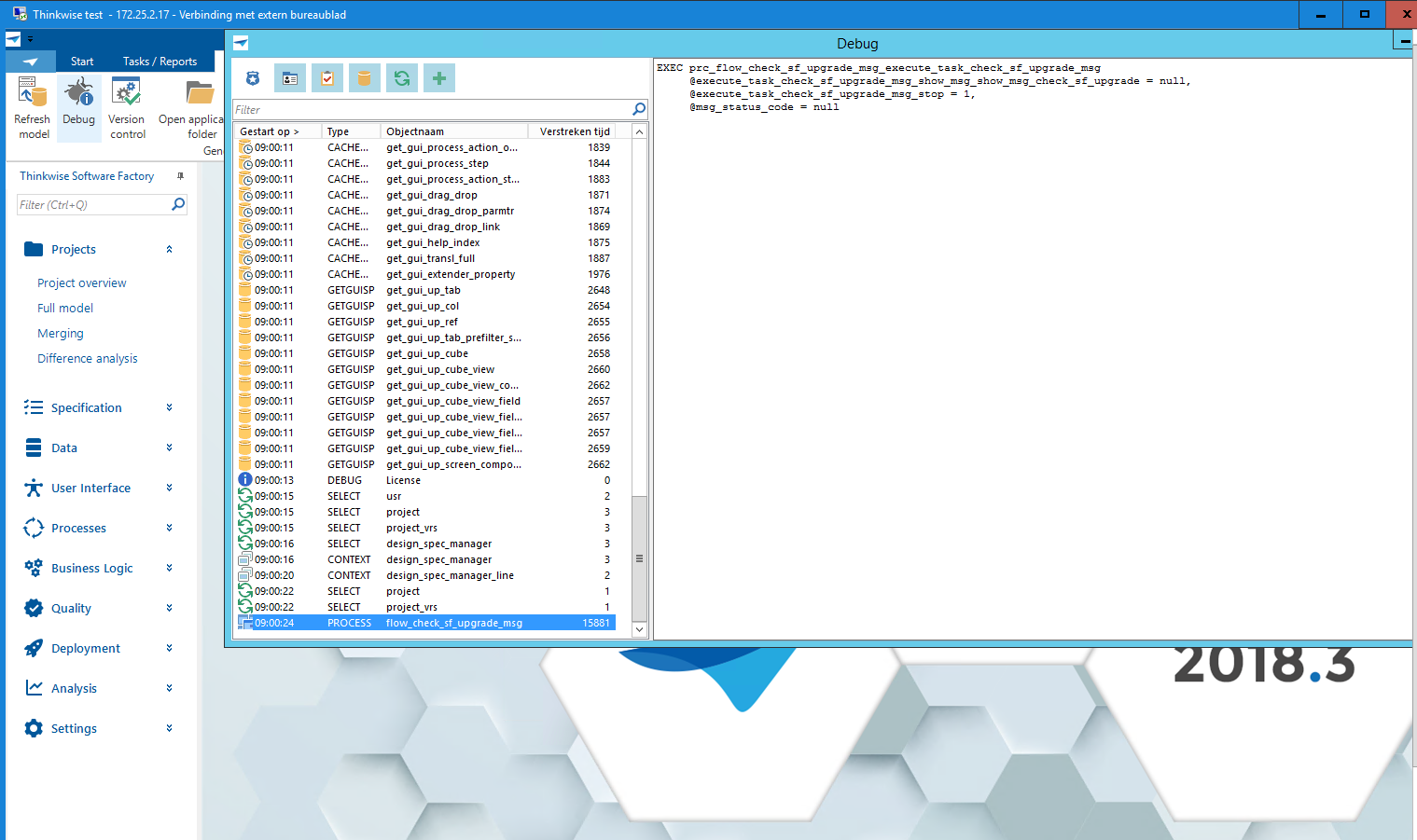1417x840 pixels.
Task: Sort by the Objectnaam column header
Action: 453,131
